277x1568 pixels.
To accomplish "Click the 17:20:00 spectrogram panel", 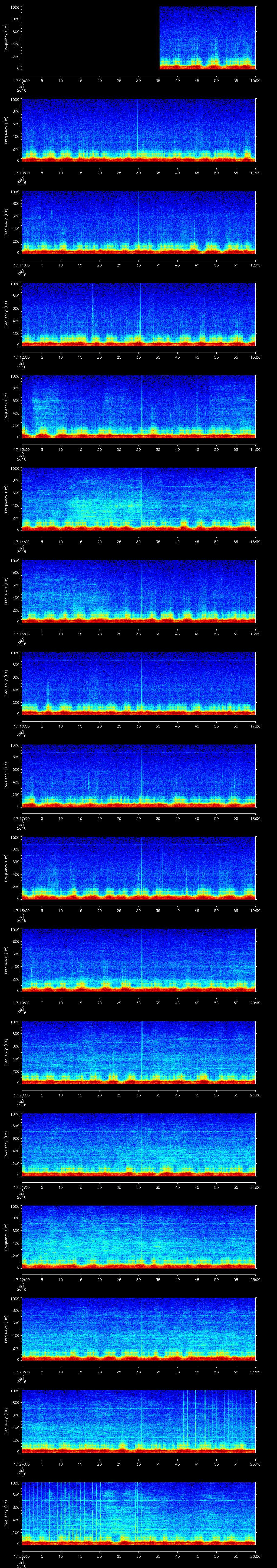I will (x=139, y=1052).
